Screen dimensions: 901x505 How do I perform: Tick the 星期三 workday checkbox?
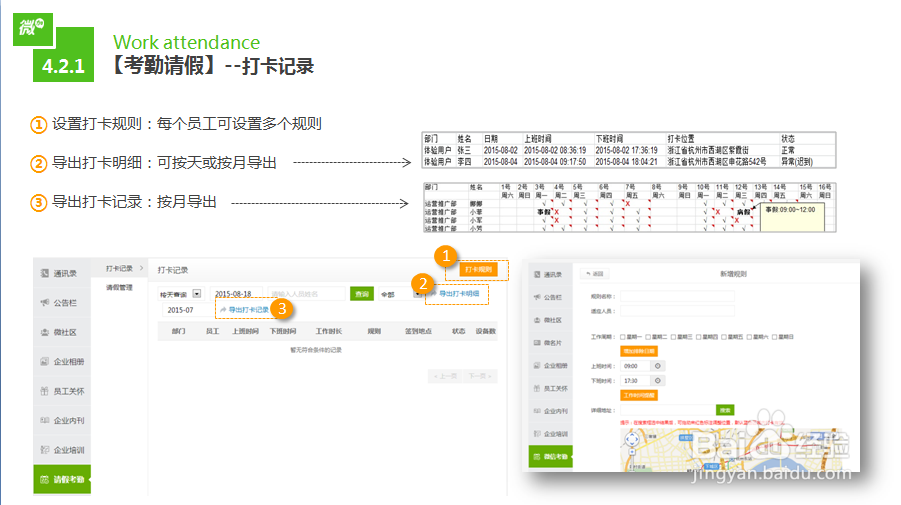[673, 337]
